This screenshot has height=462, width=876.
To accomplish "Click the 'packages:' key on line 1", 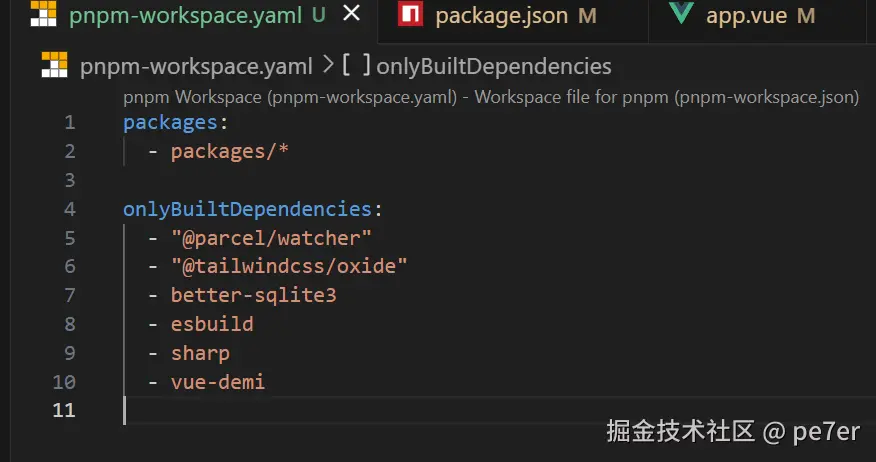I will click(176, 122).
